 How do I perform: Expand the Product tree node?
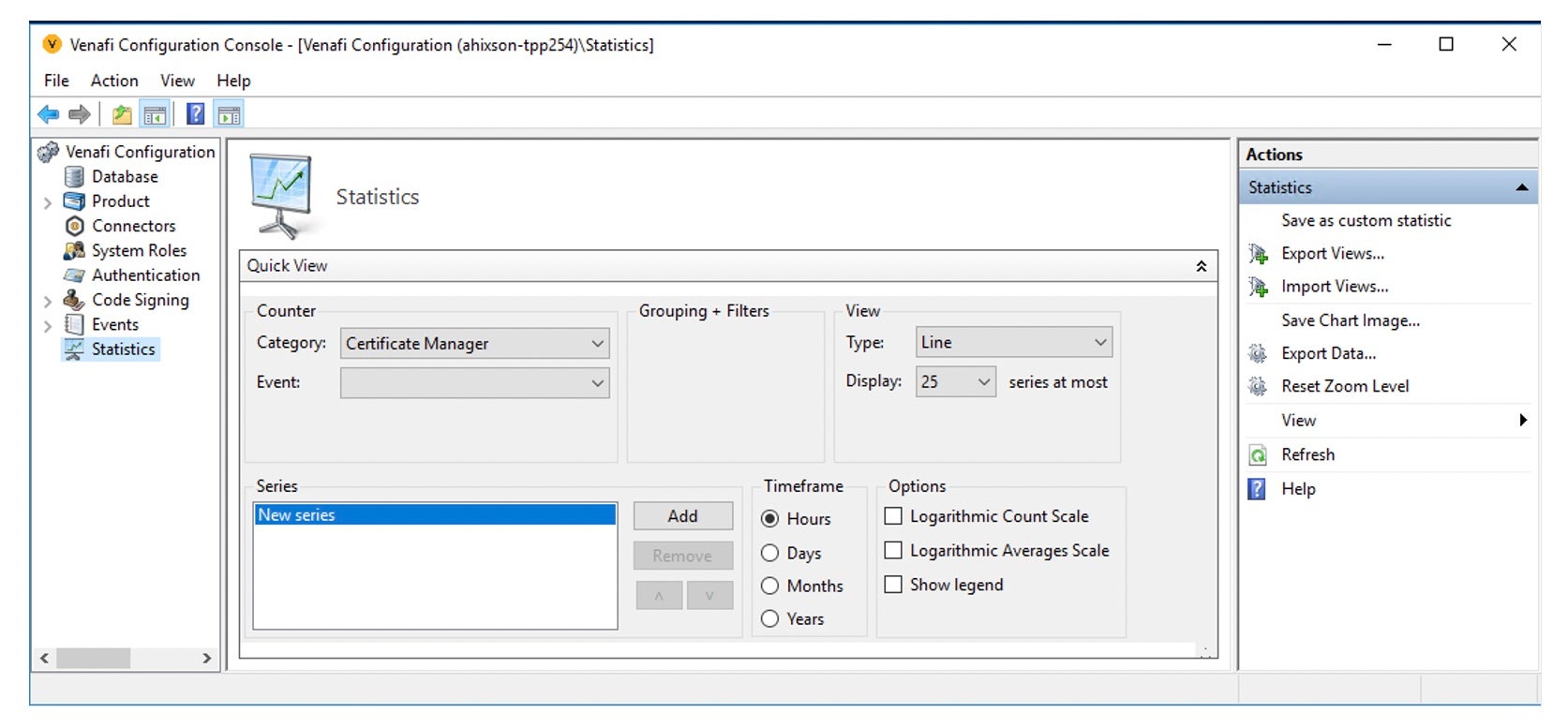coord(47,202)
